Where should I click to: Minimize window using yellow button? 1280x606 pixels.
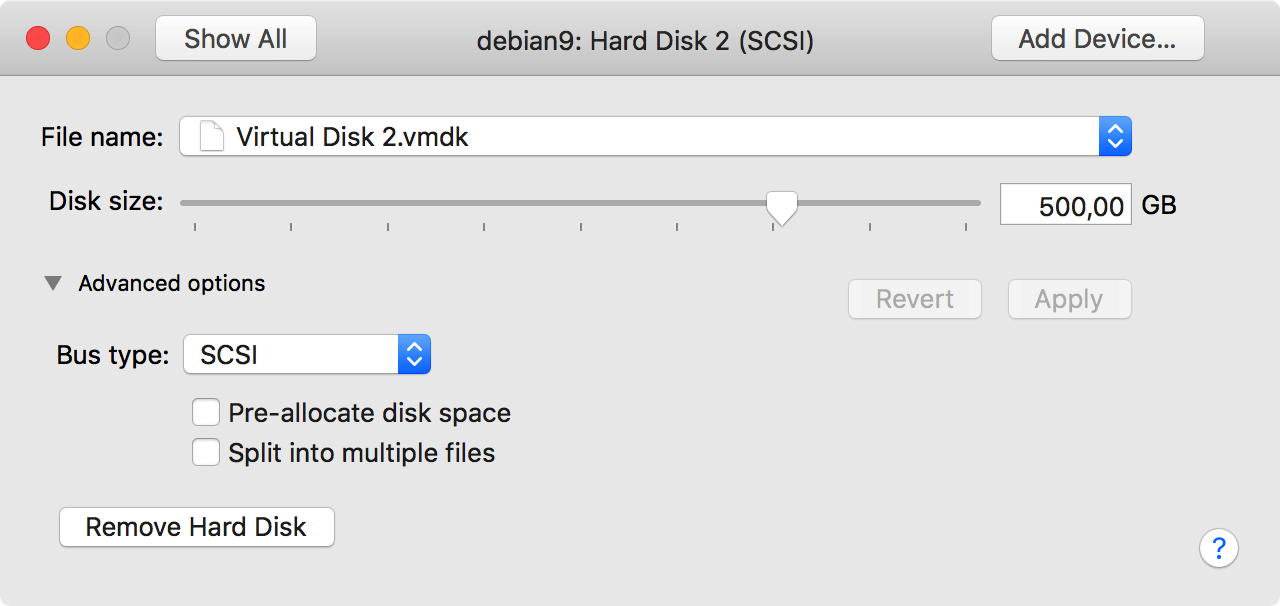(x=78, y=39)
